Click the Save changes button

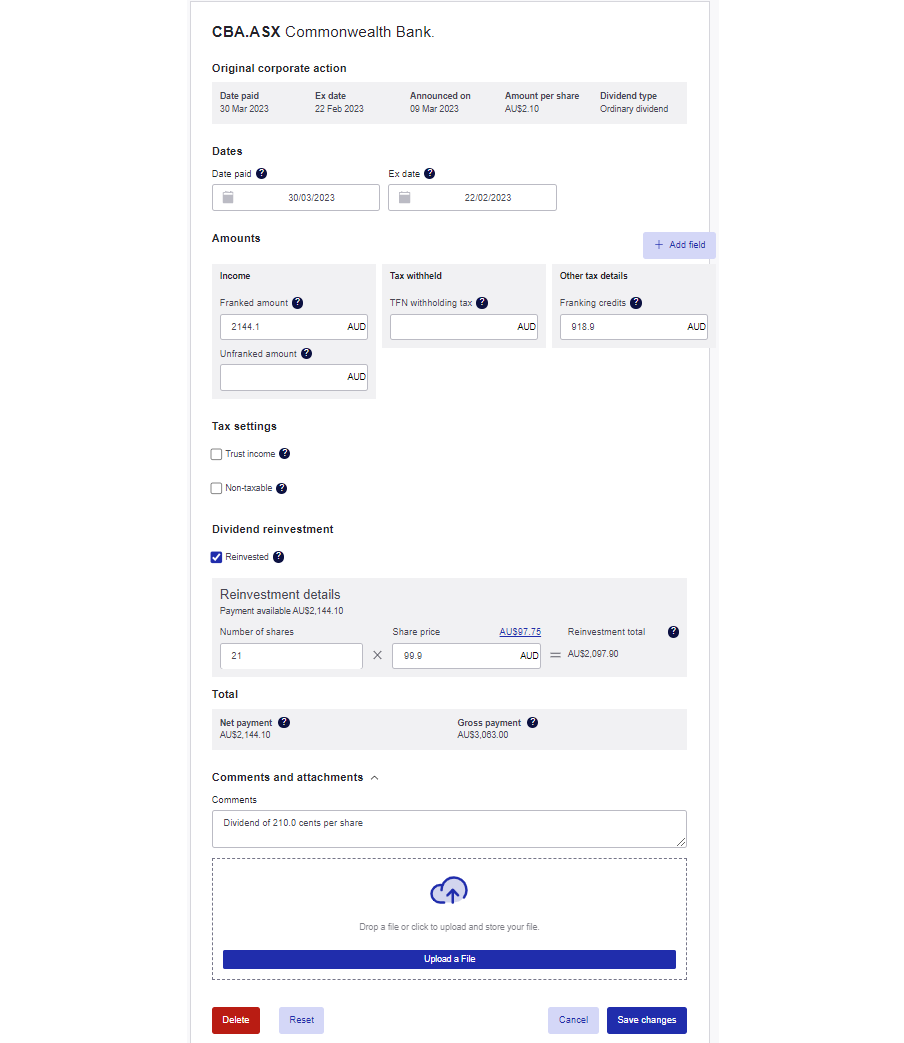pyautogui.click(x=646, y=1020)
